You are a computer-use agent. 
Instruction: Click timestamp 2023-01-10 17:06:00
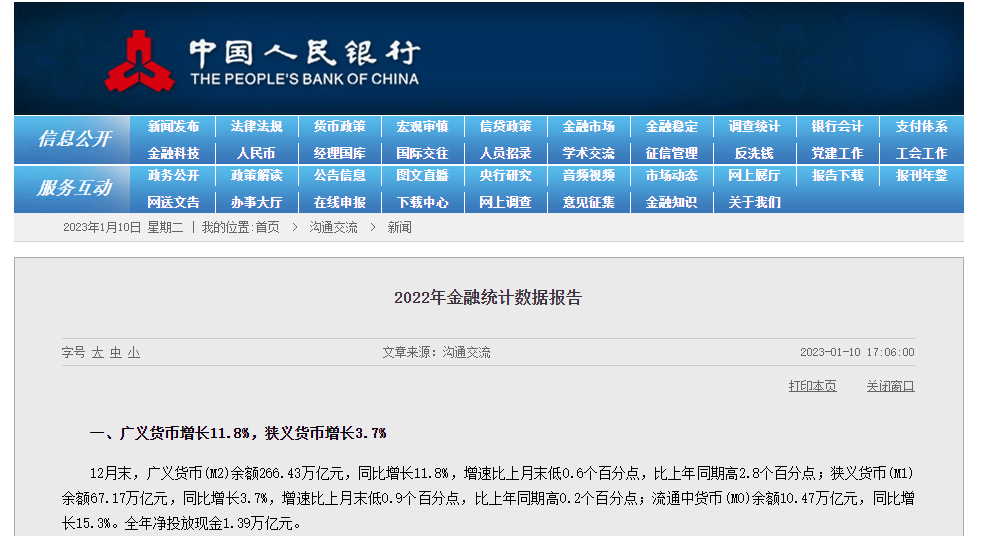tap(857, 352)
